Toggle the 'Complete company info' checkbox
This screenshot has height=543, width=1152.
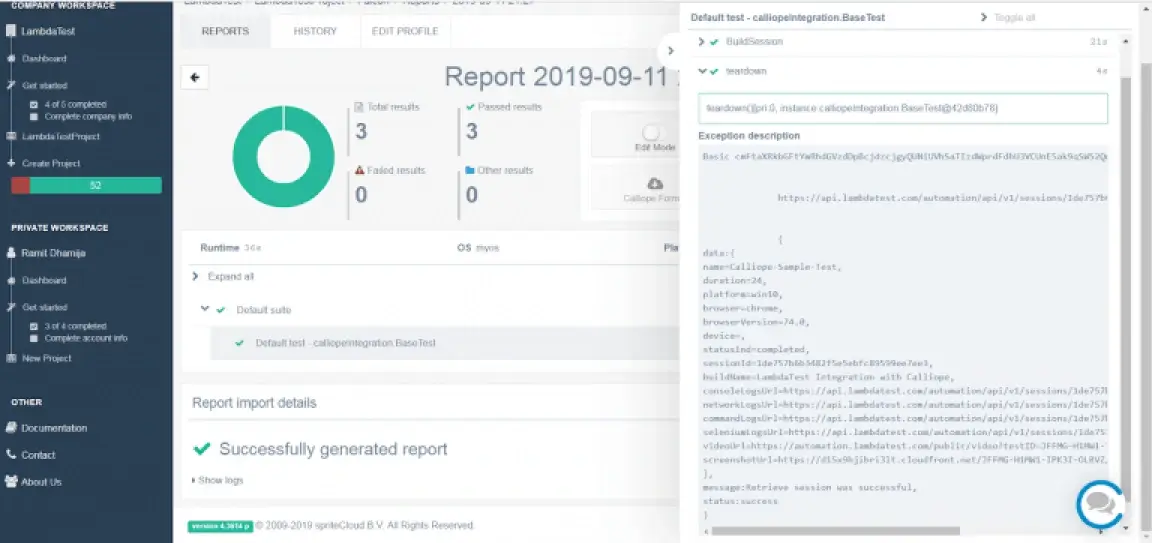(x=34, y=116)
